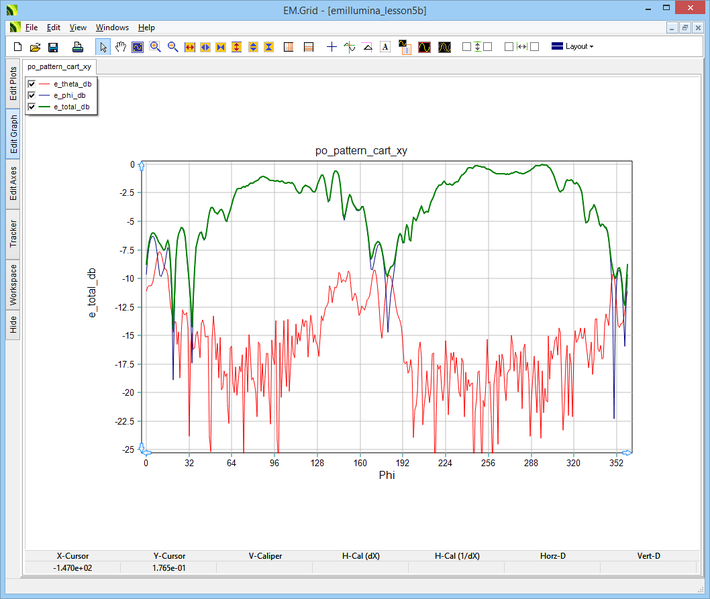The image size is (710, 599).
Task: Save the graph using the floppy disk icon
Action: (x=53, y=47)
